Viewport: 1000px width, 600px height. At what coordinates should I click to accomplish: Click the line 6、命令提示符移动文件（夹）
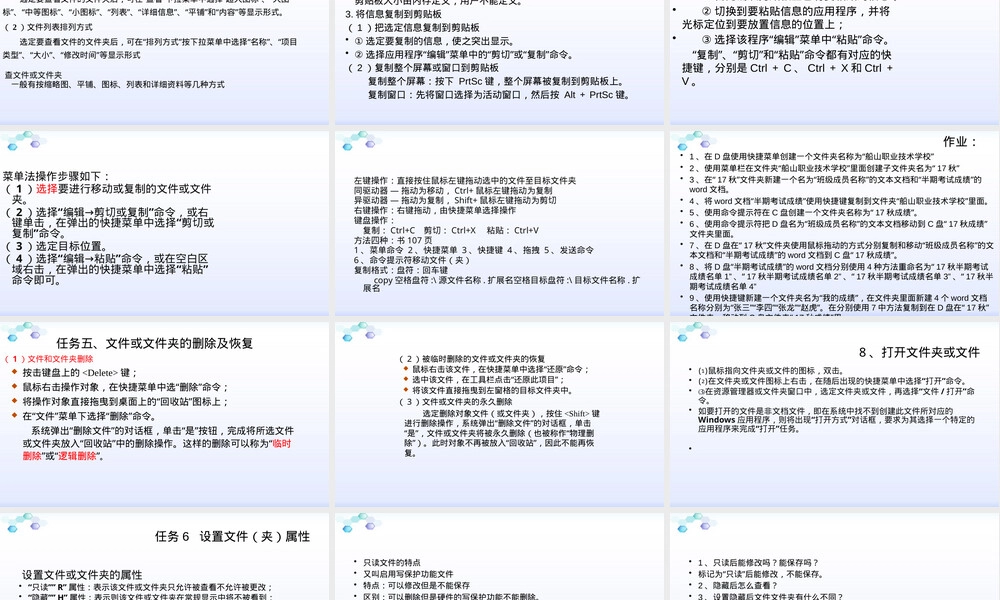point(412,260)
